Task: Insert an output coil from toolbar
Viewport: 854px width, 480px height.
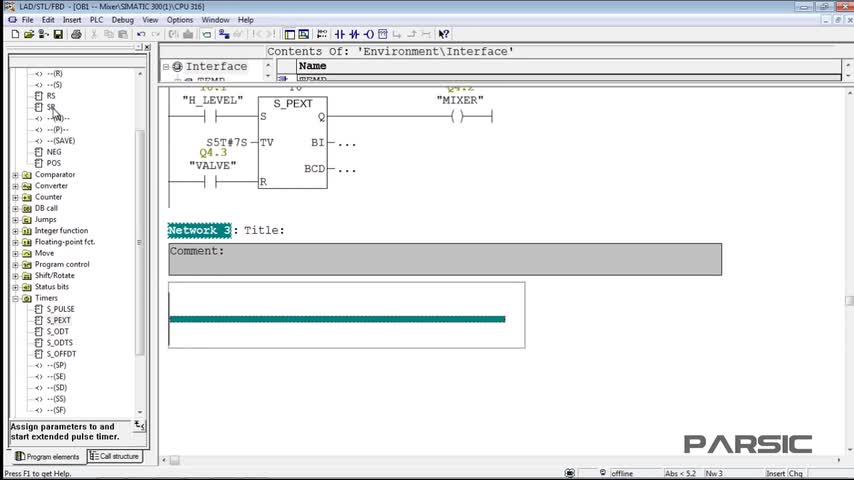Action: tap(369, 34)
